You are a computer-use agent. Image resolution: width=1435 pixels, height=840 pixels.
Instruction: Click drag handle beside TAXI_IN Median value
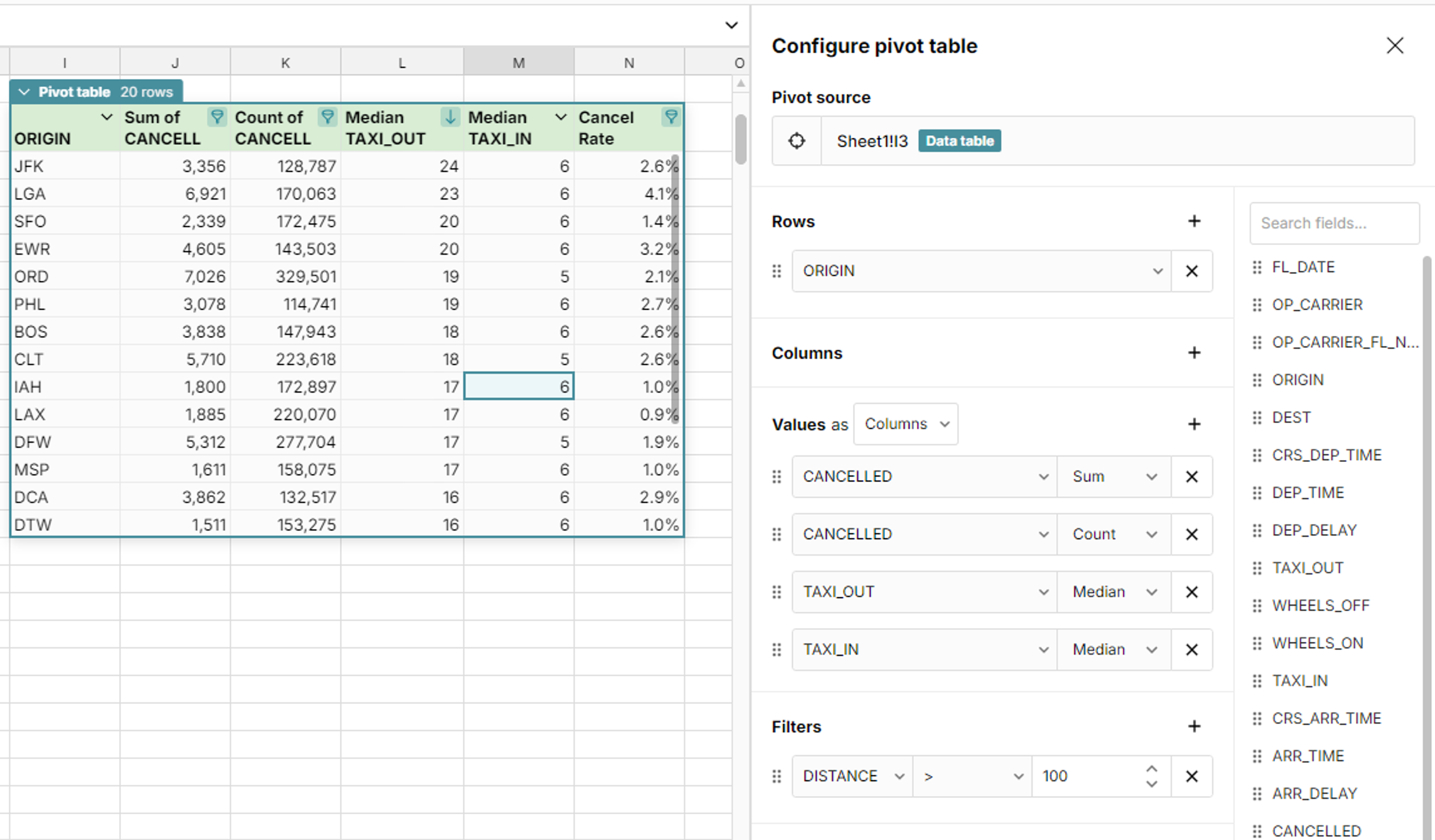pyautogui.click(x=776, y=649)
